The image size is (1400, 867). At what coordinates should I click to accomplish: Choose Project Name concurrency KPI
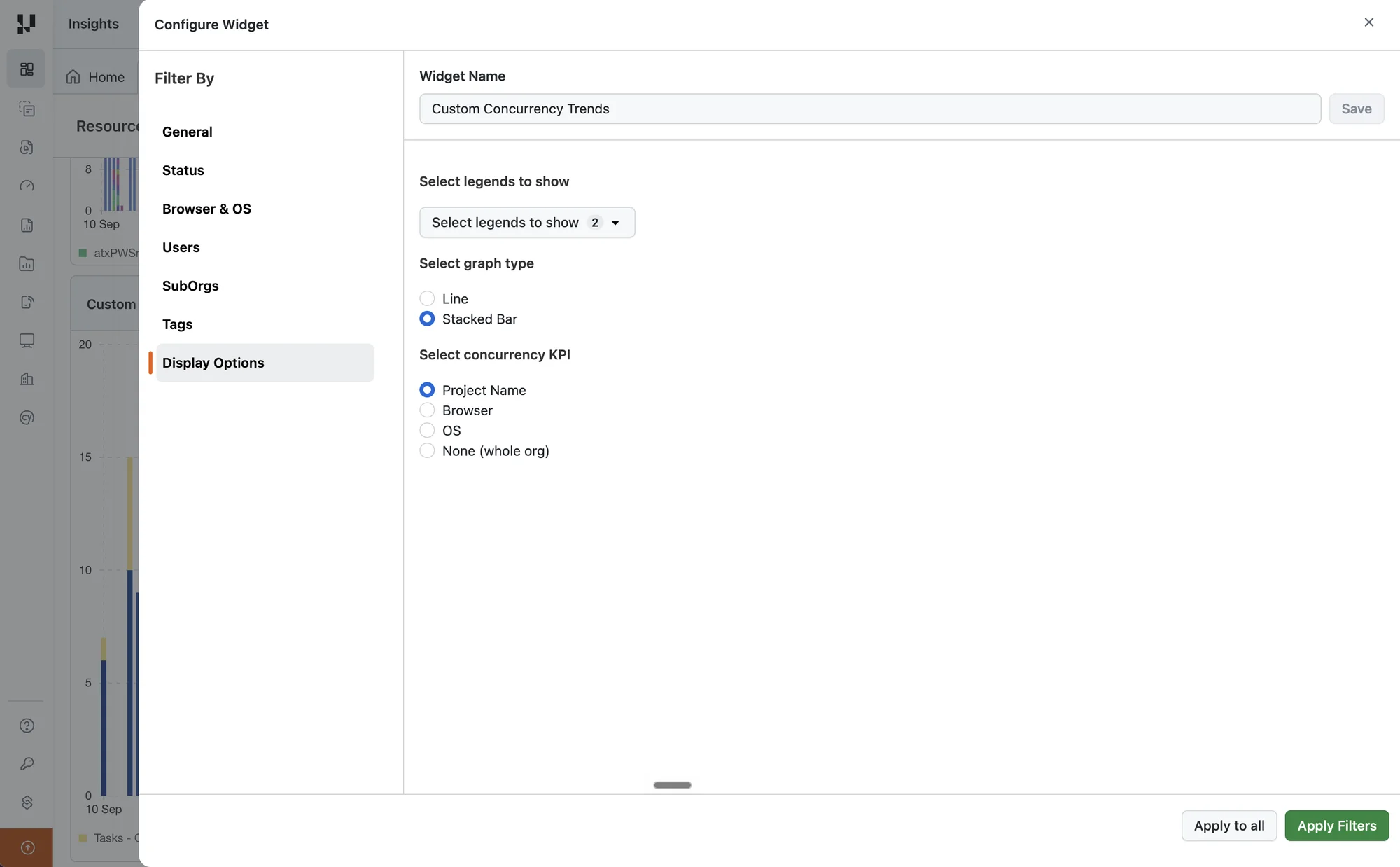pyautogui.click(x=427, y=390)
